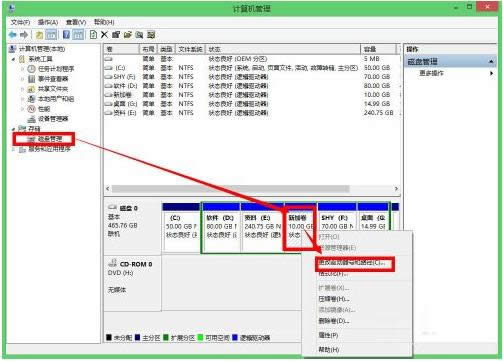Open the 操作(A) menu
This screenshot has width=503, height=361.
(x=48, y=22)
